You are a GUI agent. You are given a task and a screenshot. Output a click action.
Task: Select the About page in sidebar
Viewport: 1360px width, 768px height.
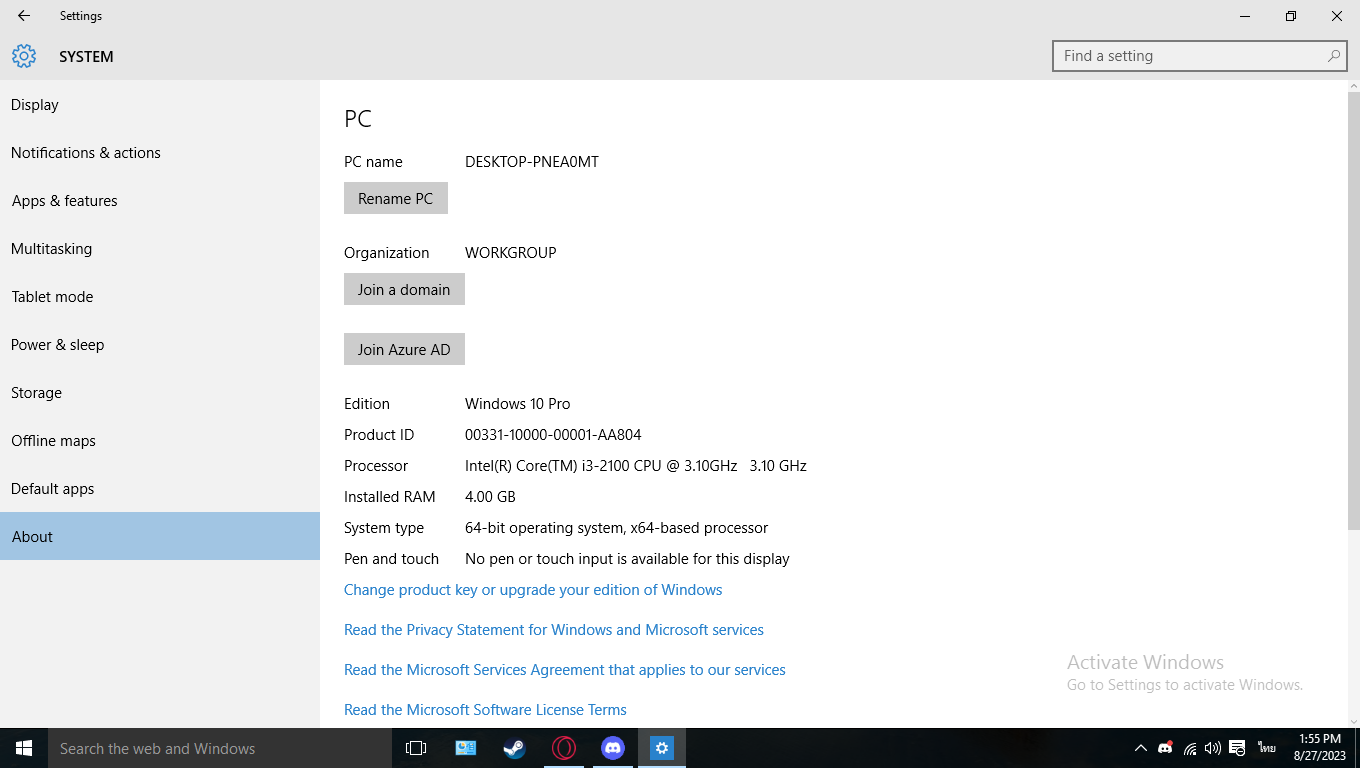click(x=160, y=536)
